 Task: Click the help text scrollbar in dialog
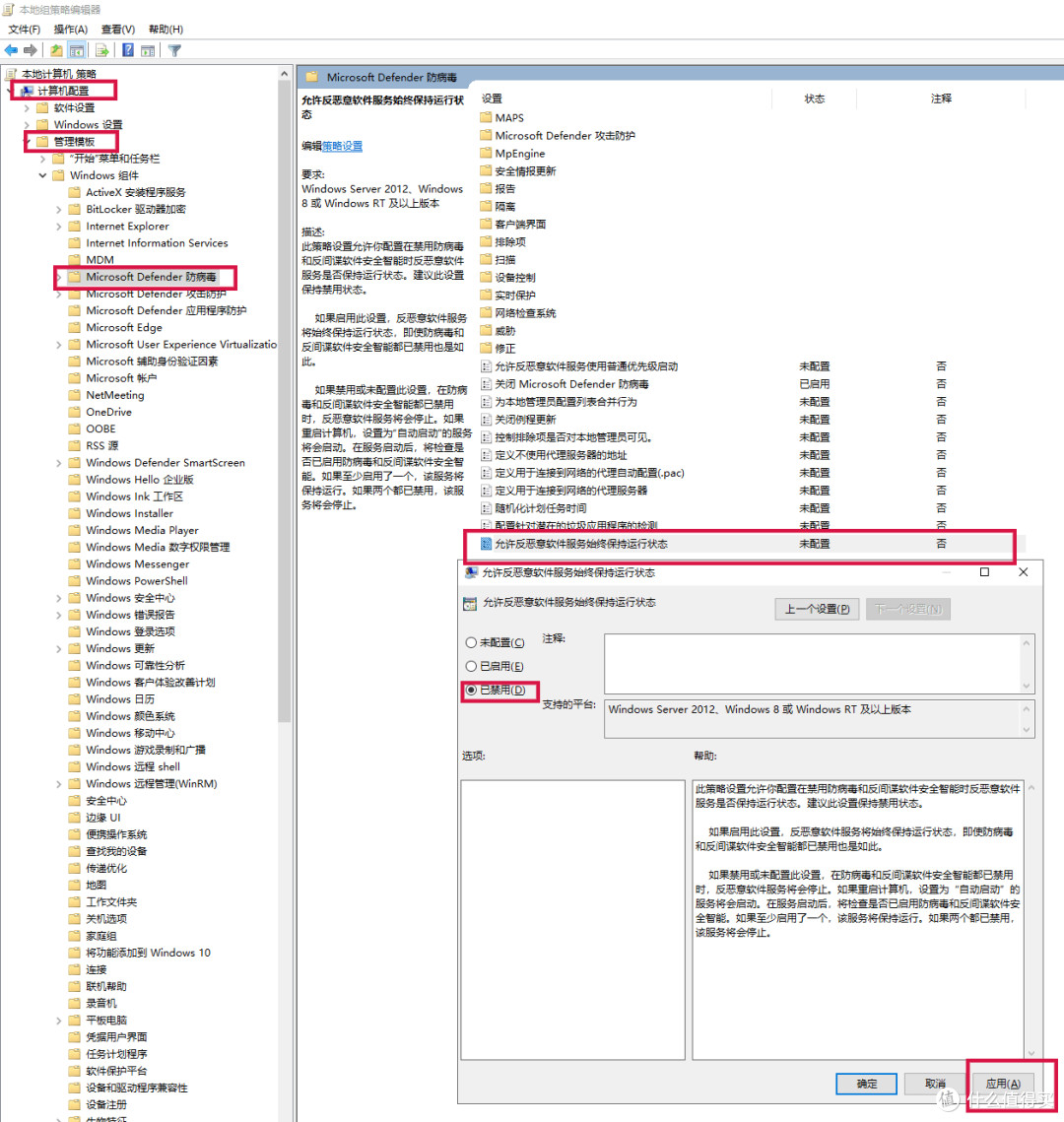coord(1031,919)
